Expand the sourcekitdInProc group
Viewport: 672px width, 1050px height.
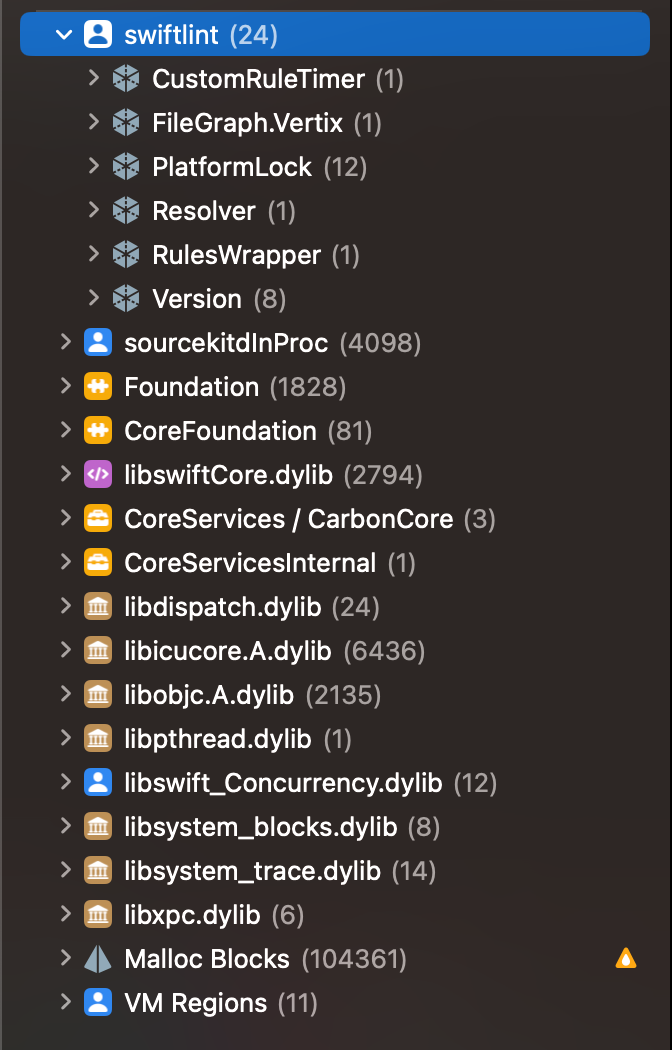[66, 342]
